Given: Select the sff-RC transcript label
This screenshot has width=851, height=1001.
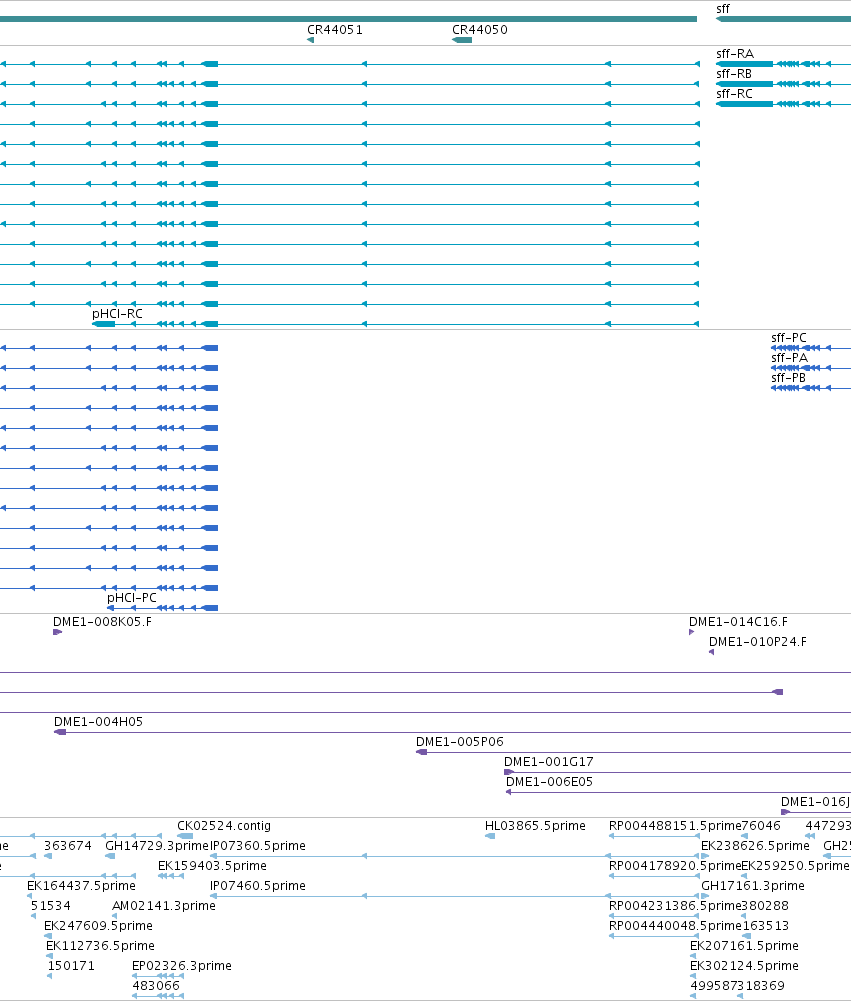Looking at the screenshot, I should [x=734, y=93].
